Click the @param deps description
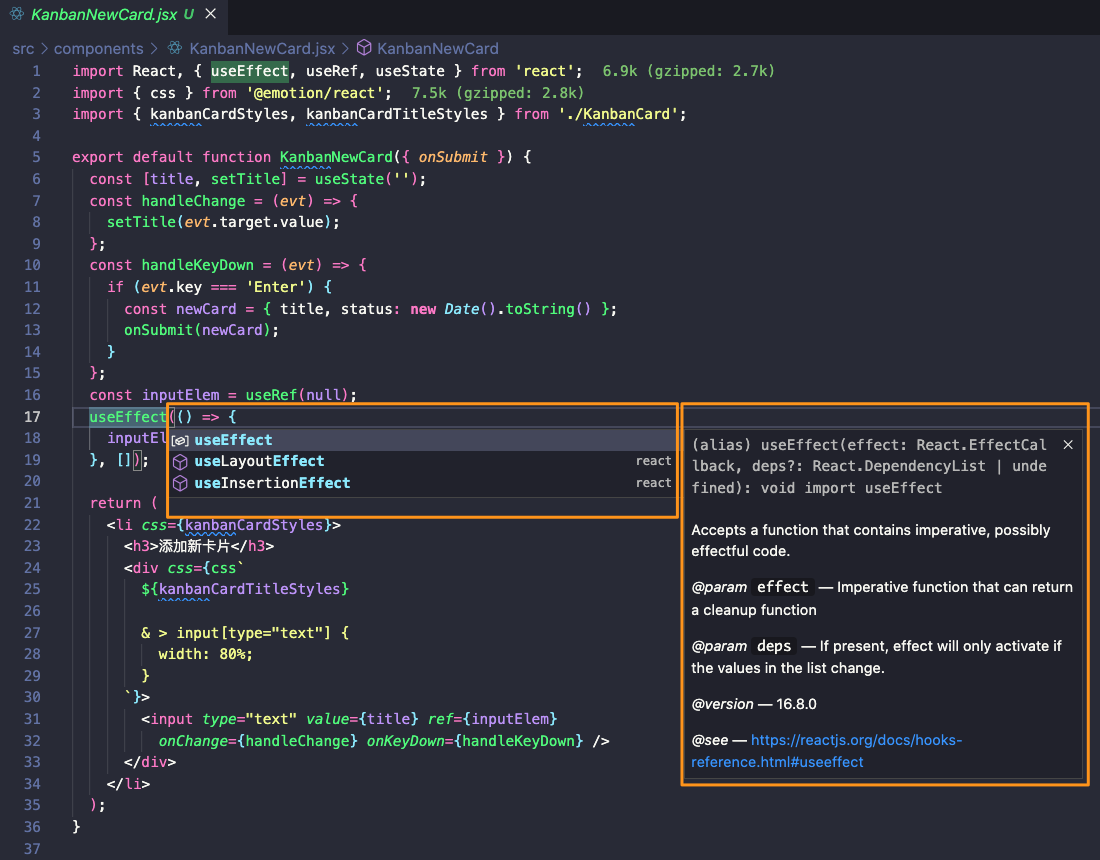The width and height of the screenshot is (1100, 860). (x=876, y=657)
